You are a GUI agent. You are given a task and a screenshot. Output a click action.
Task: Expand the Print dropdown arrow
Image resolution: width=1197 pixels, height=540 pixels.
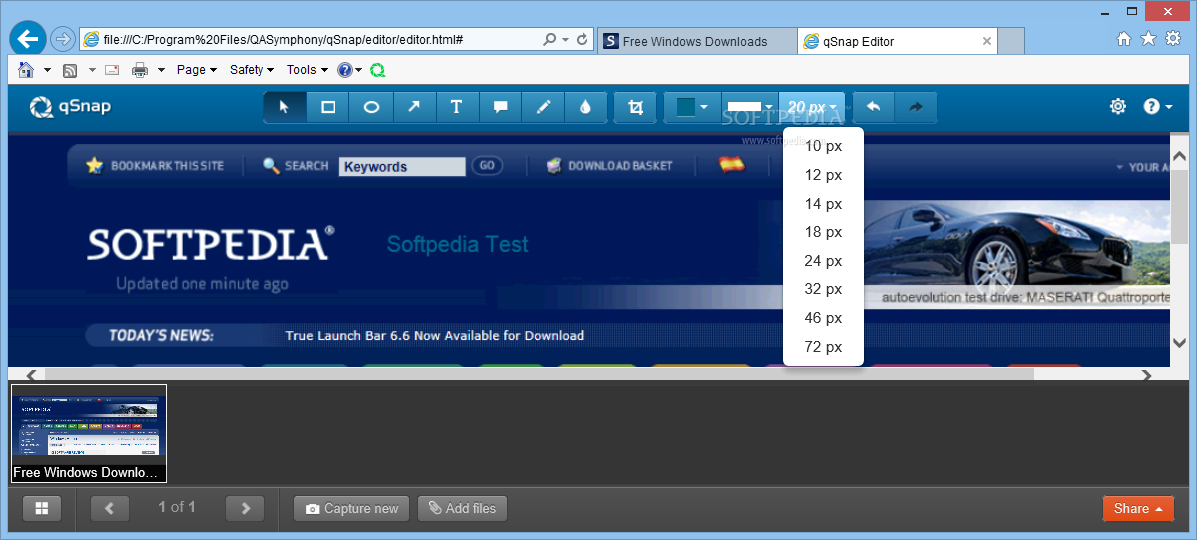(x=161, y=70)
